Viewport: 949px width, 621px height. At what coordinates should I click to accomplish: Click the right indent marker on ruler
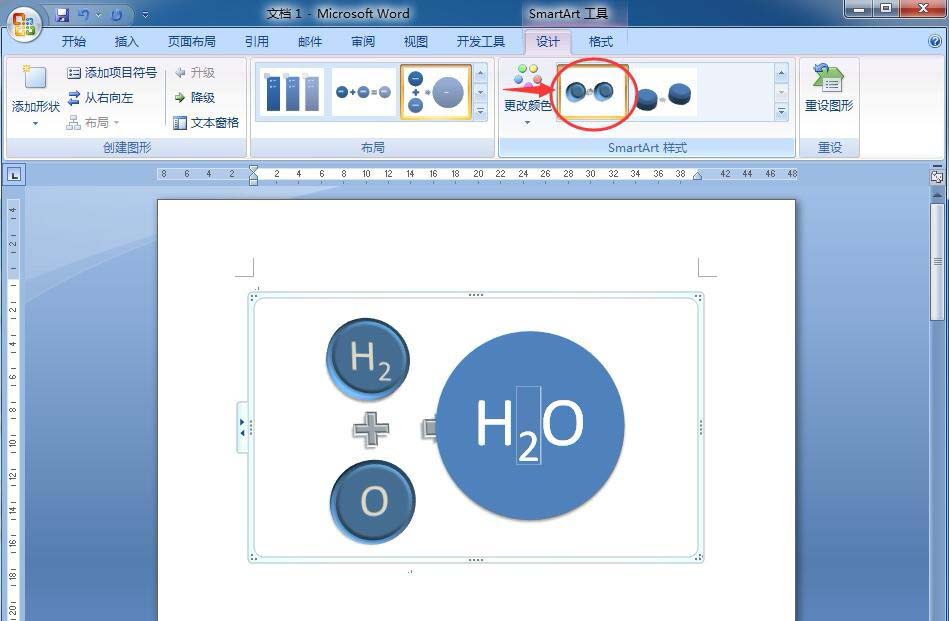[x=697, y=176]
